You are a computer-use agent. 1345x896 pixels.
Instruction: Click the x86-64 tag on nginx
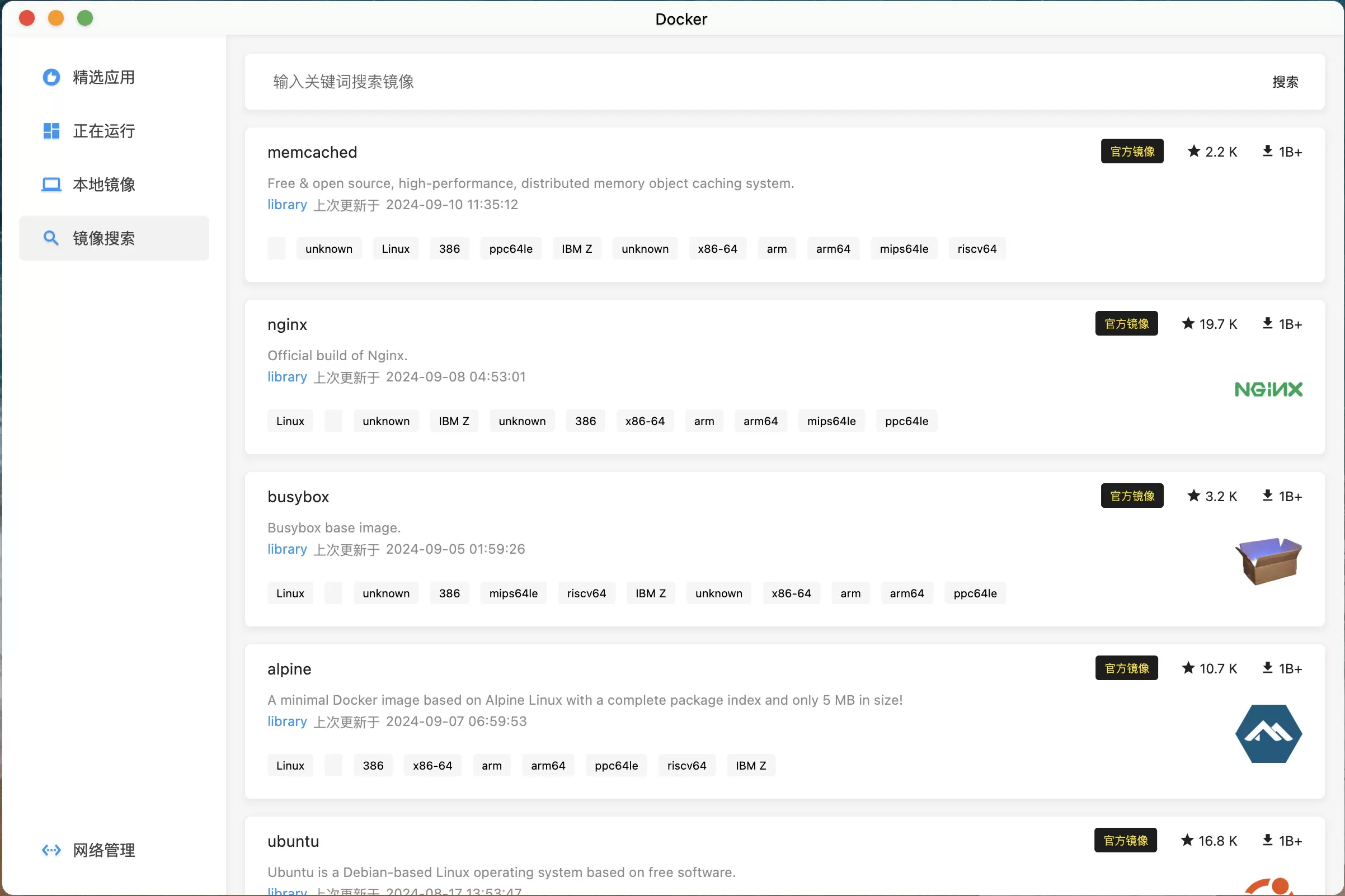click(x=645, y=421)
